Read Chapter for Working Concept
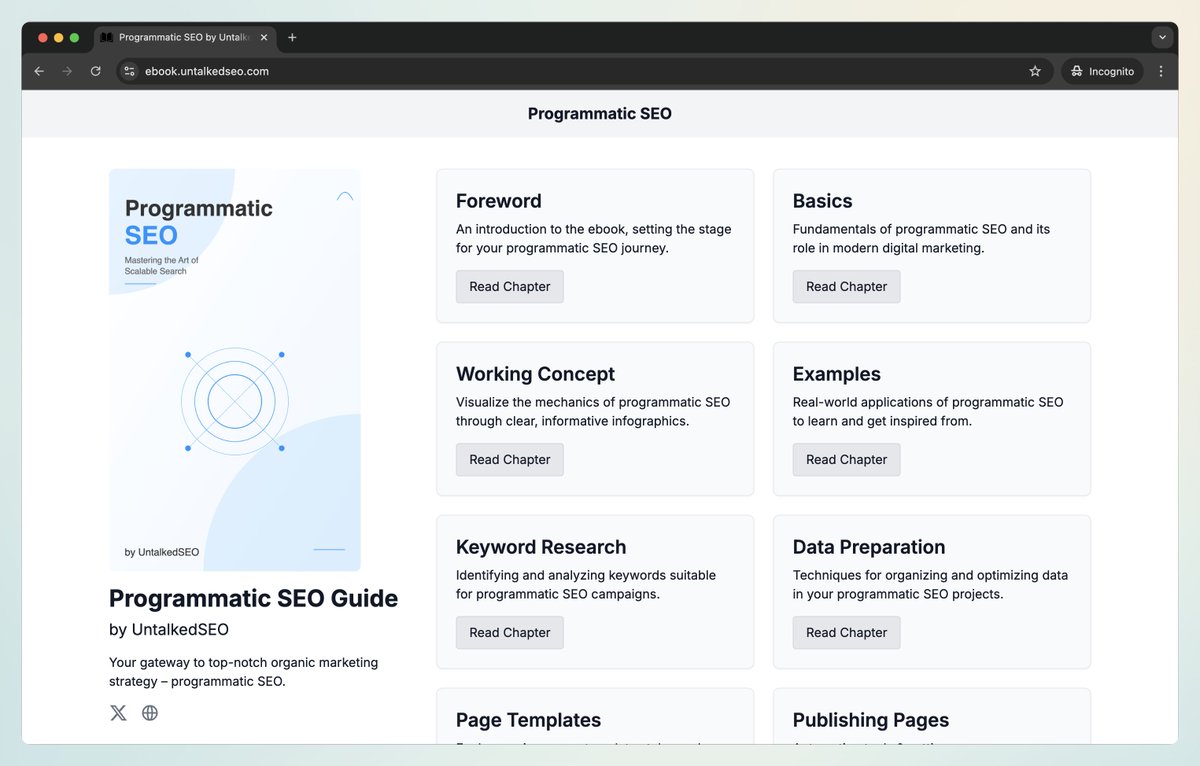The height and width of the screenshot is (766, 1200). tap(510, 459)
